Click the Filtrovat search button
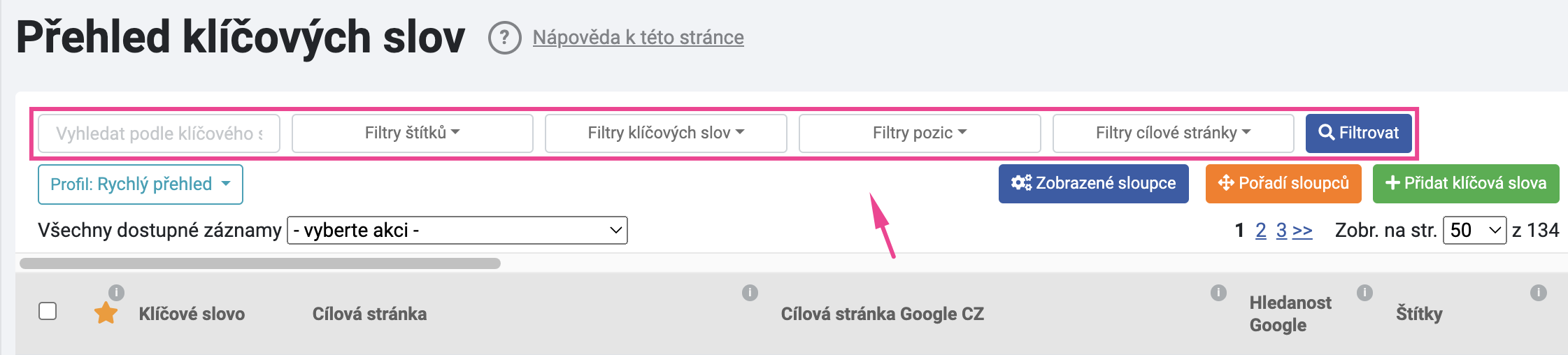 1358,133
